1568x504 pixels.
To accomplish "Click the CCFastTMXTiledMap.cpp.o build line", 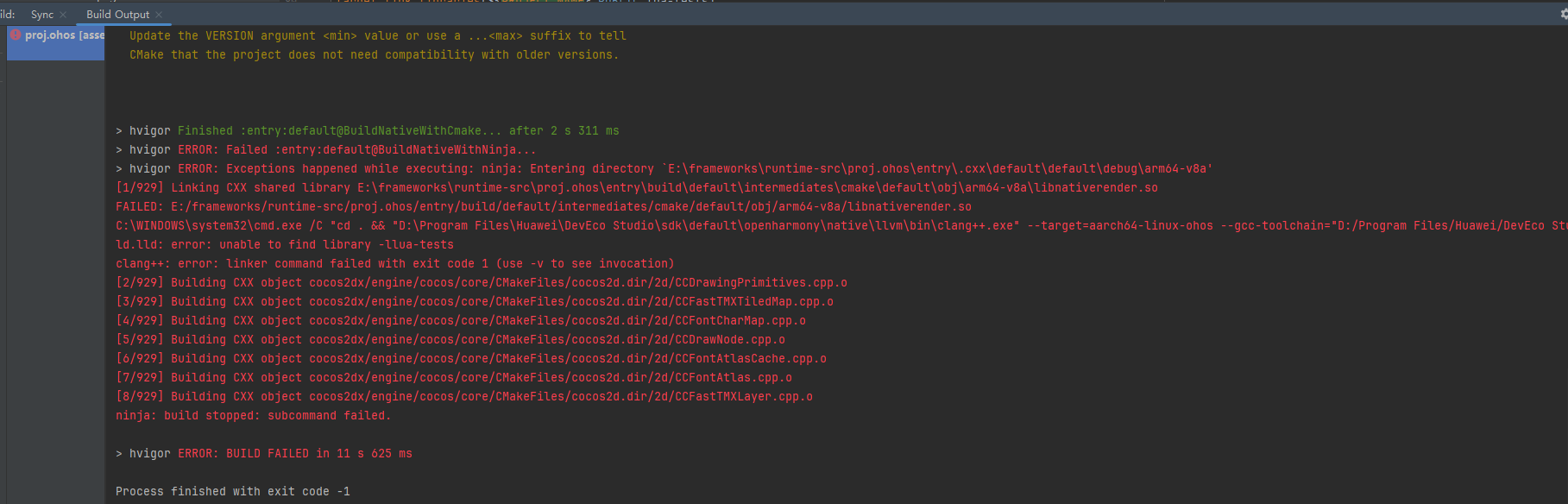I will 474,302.
